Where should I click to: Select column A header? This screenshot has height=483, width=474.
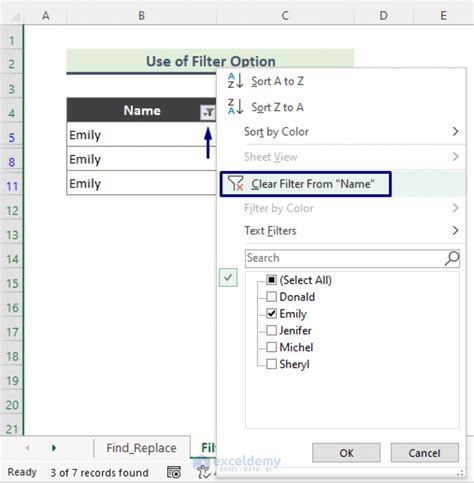click(x=46, y=15)
